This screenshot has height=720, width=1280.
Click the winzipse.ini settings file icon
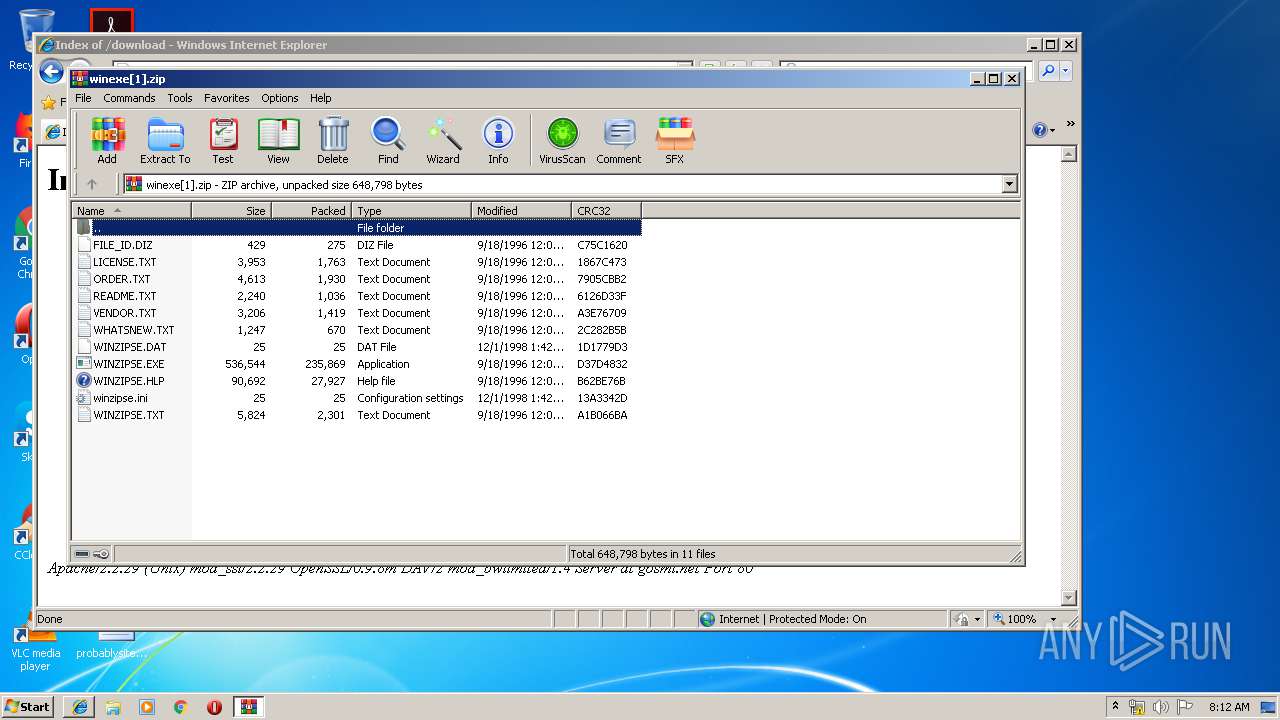point(84,398)
